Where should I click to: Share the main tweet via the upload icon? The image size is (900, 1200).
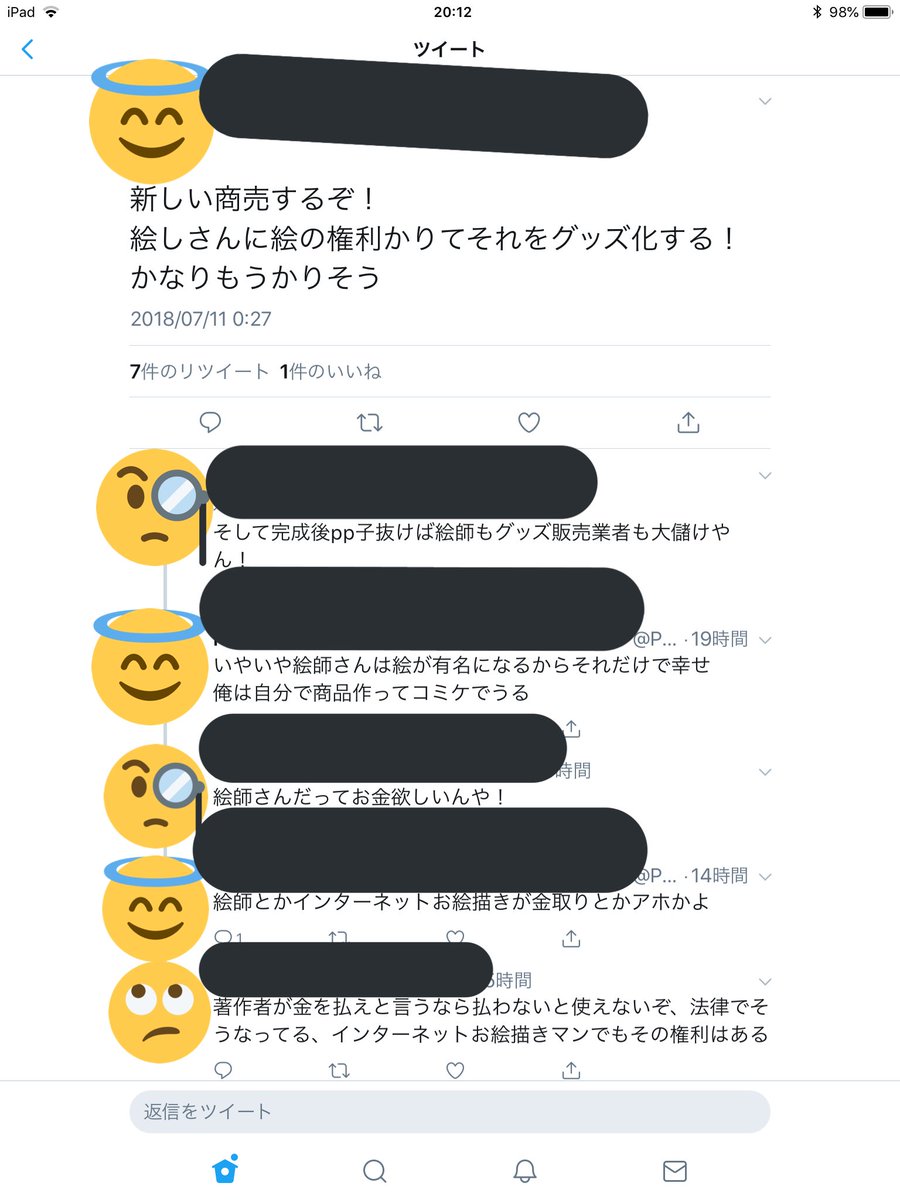click(688, 422)
